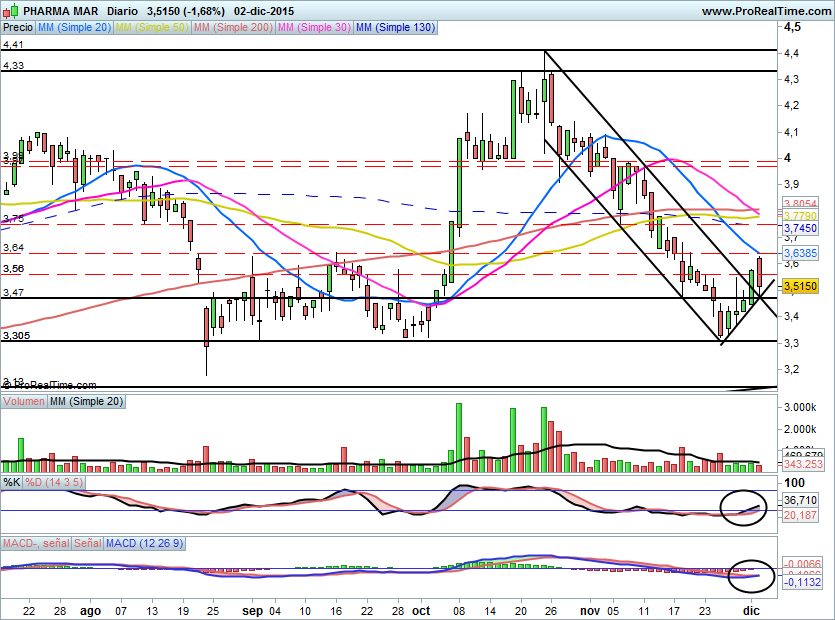The height and width of the screenshot is (620, 835).
Task: Click the green/red candlestick icon beside PHARMA MAR
Action: click(x=11, y=11)
